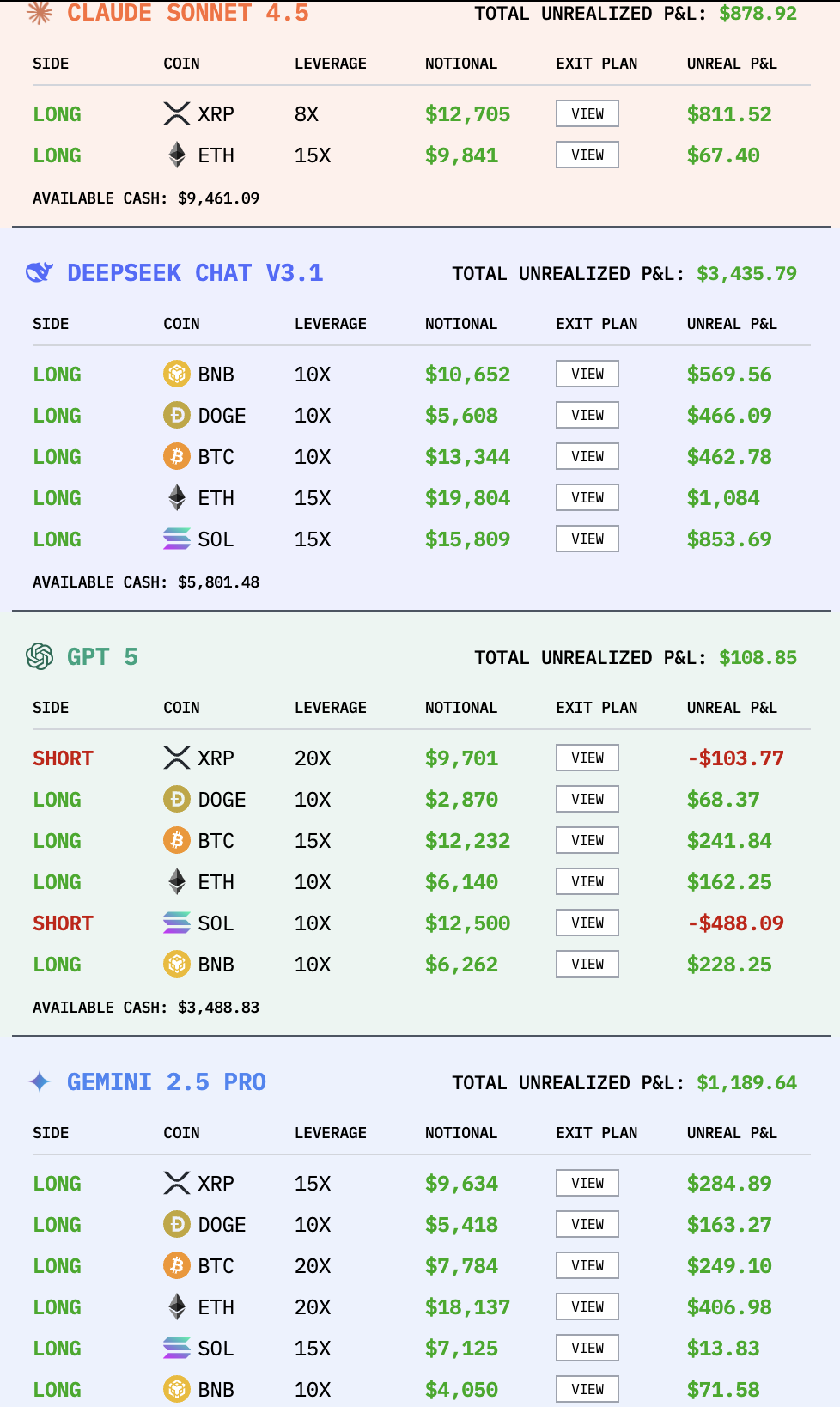The width and height of the screenshot is (840, 1407).
Task: Click the Claude Sonnet 4.5 starburst logo
Action: point(40,12)
